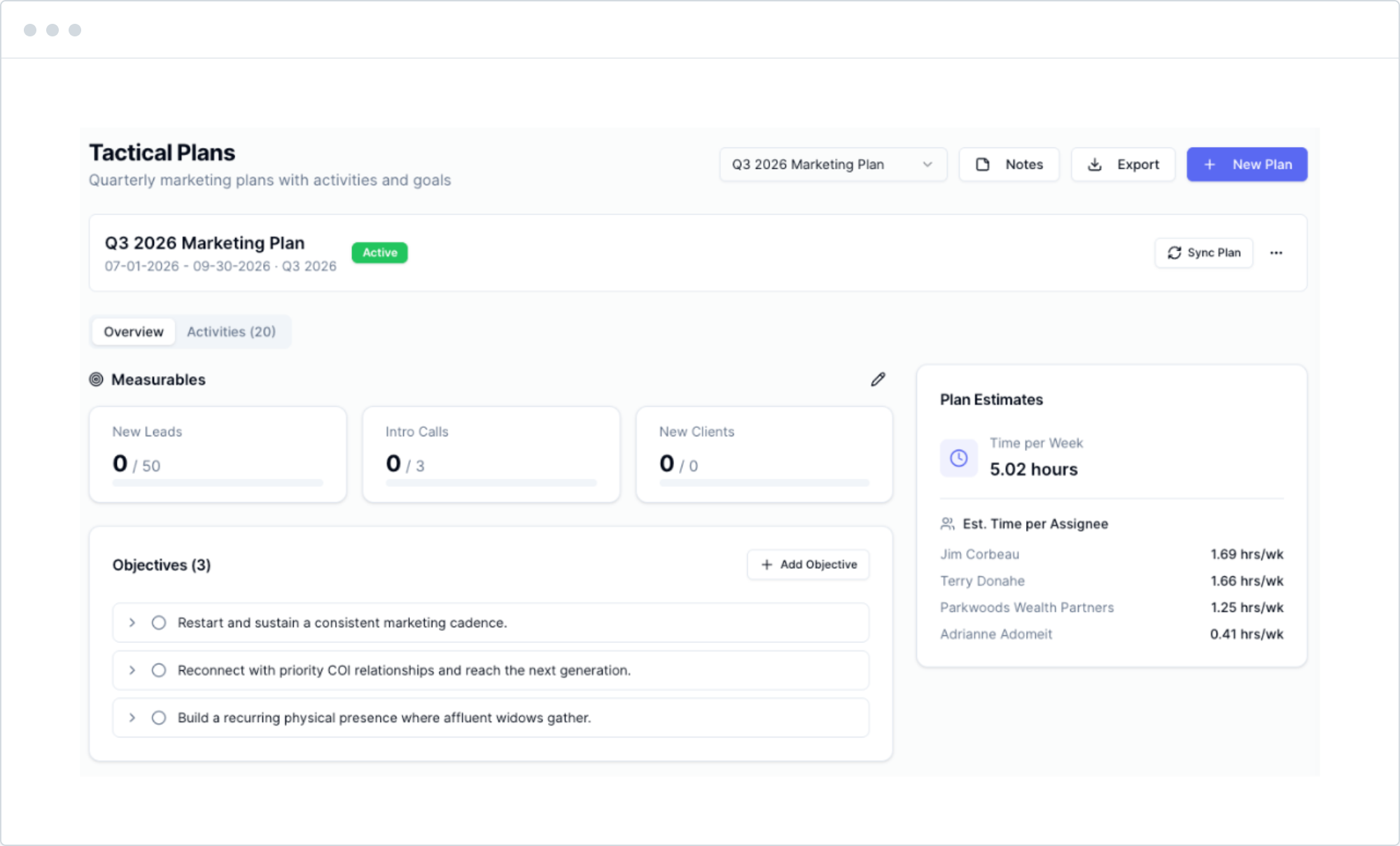Toggle the circle for 'Reconnect with priority COI' objective

[159, 670]
